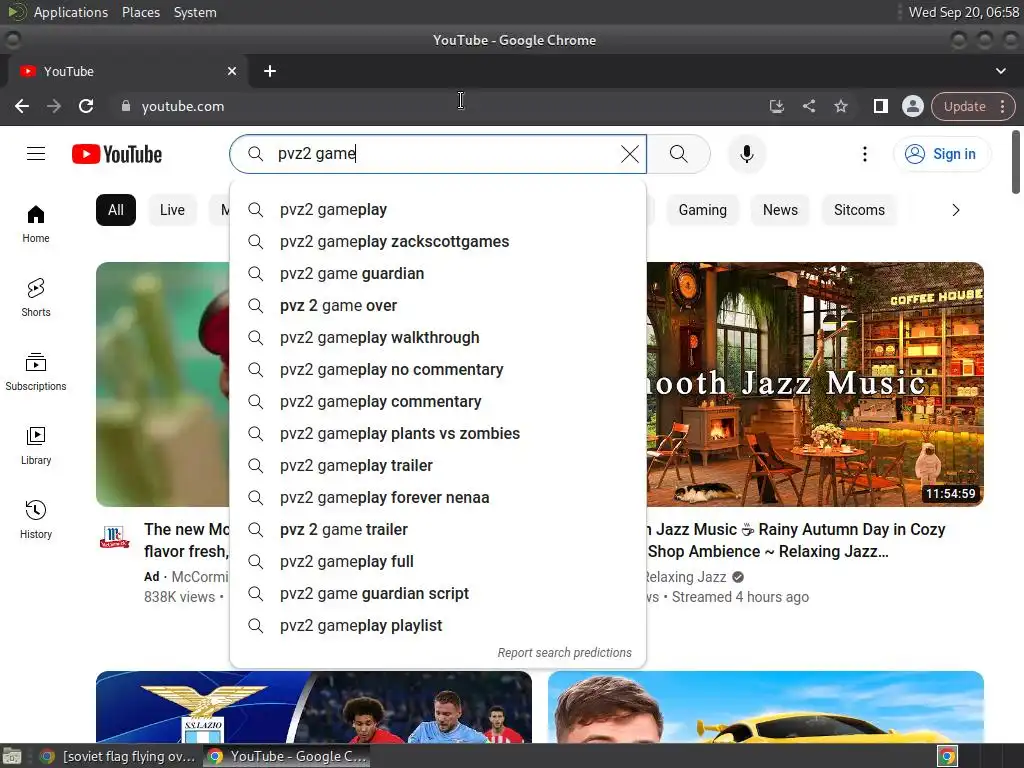This screenshot has width=1024, height=768.
Task: Choose suggestion 'pvz2 gameplay full'
Action: pyautogui.click(x=438, y=562)
